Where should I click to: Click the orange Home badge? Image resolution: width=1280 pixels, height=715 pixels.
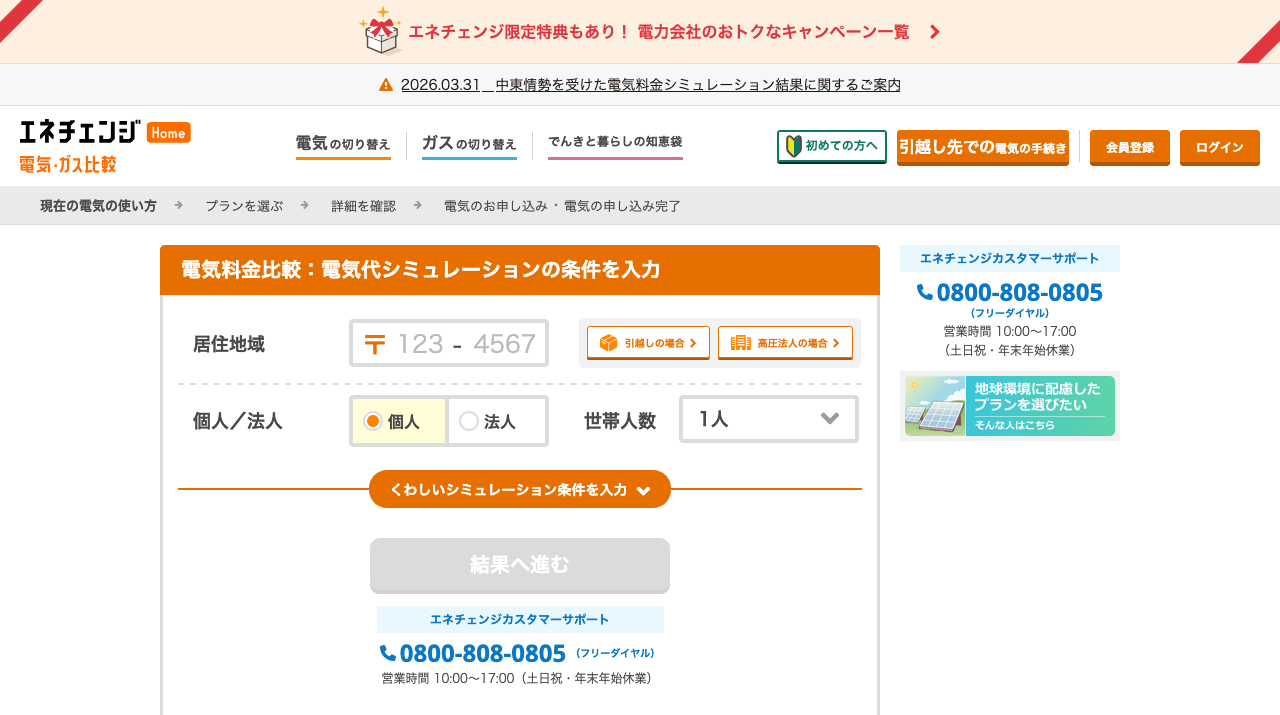(x=168, y=132)
